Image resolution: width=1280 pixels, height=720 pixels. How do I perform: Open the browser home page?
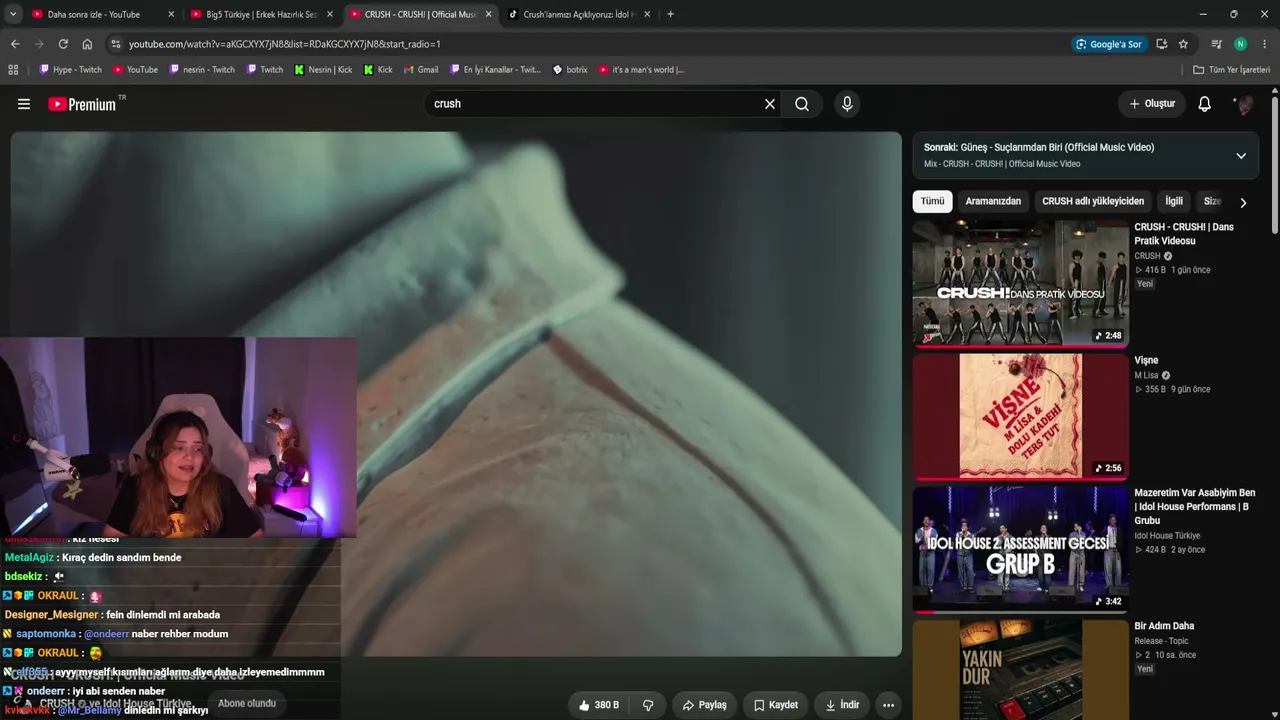coord(87,44)
